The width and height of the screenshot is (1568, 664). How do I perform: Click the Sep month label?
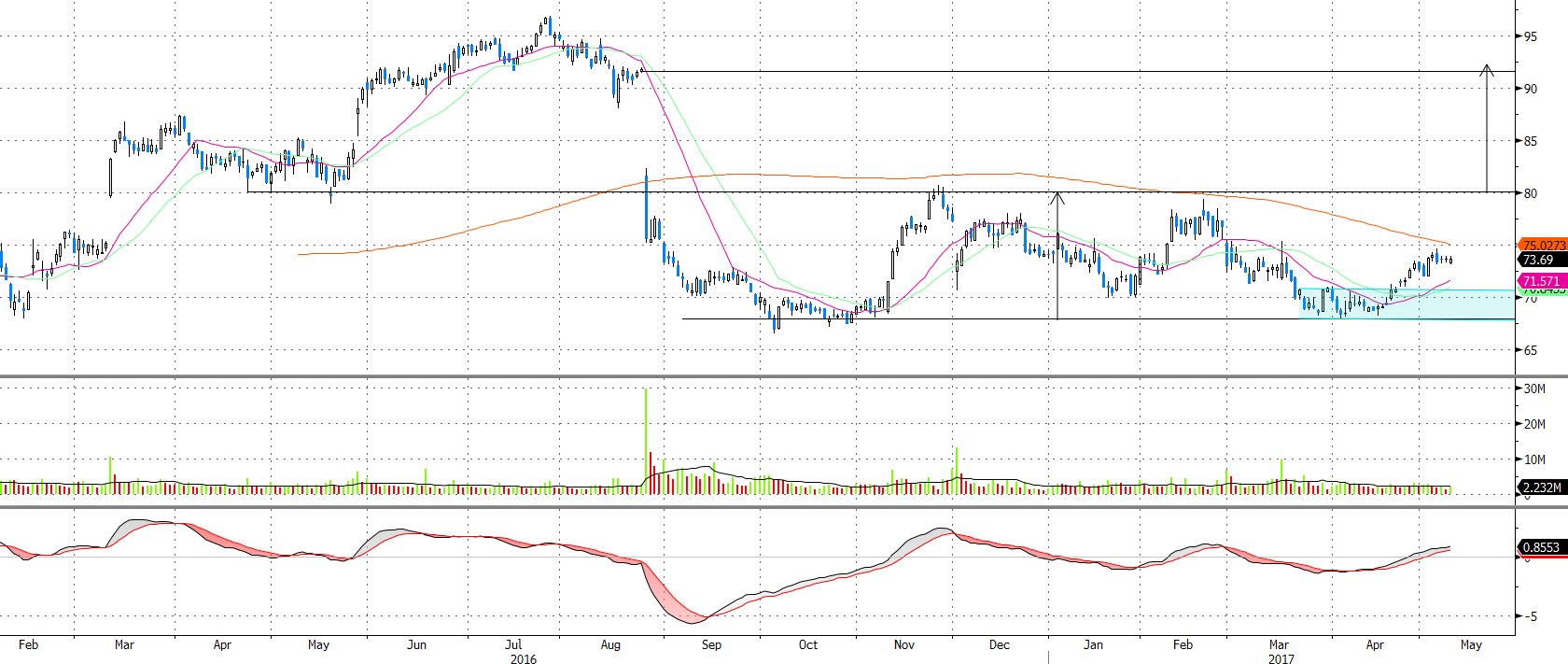[x=711, y=644]
